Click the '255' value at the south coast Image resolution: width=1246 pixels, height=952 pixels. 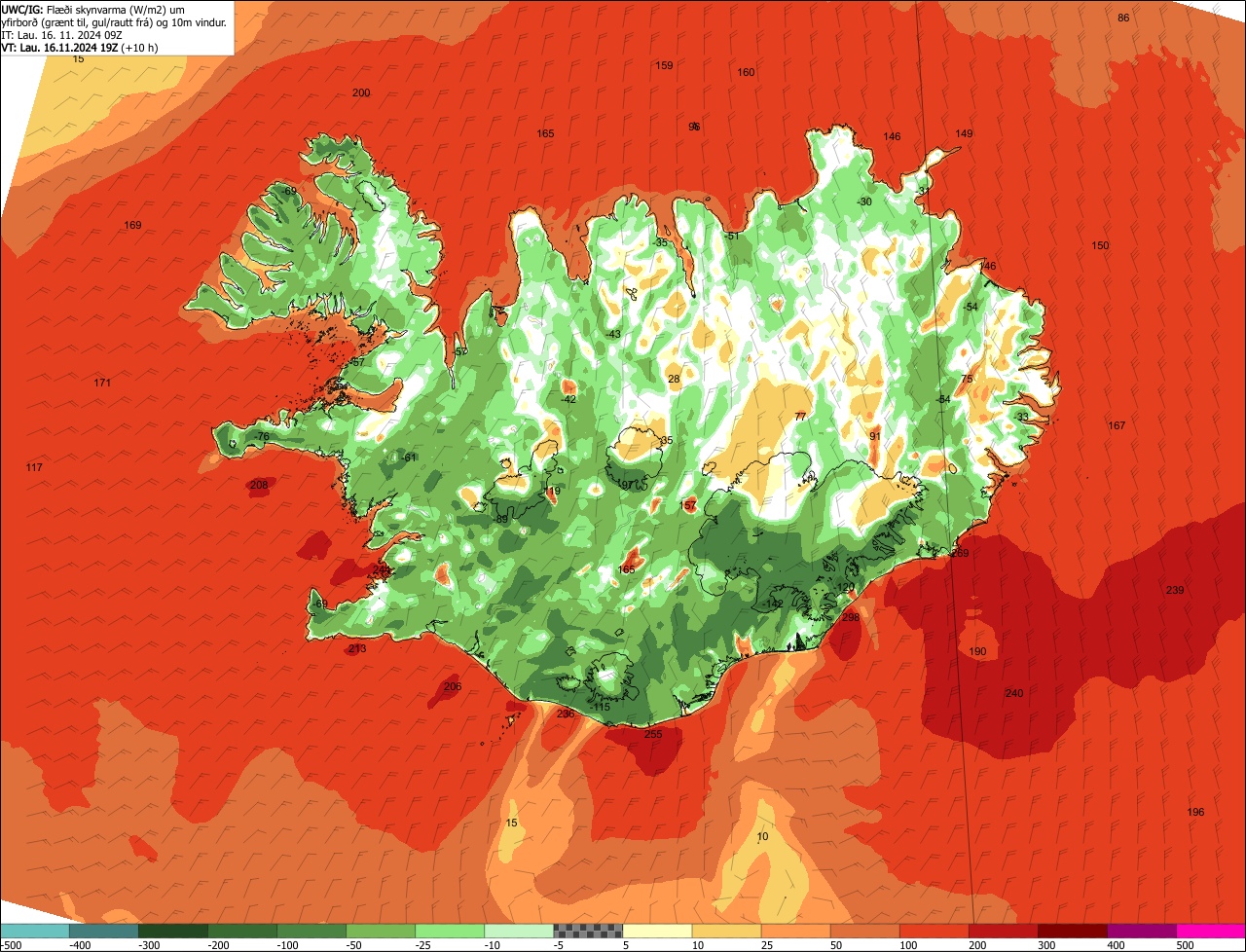point(653,735)
